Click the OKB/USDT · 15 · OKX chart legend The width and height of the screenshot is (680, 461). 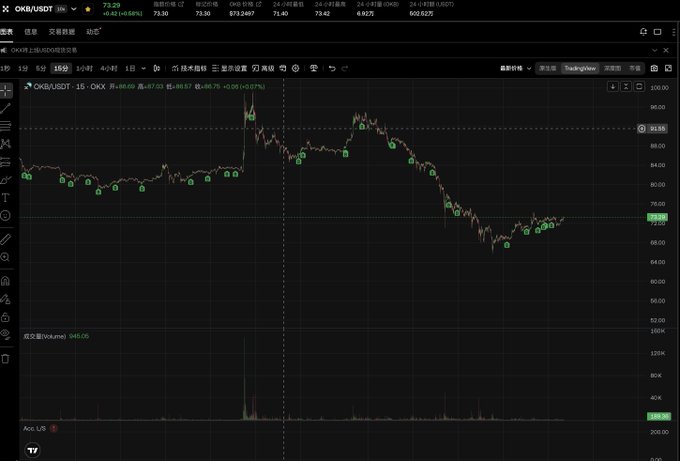coord(69,87)
